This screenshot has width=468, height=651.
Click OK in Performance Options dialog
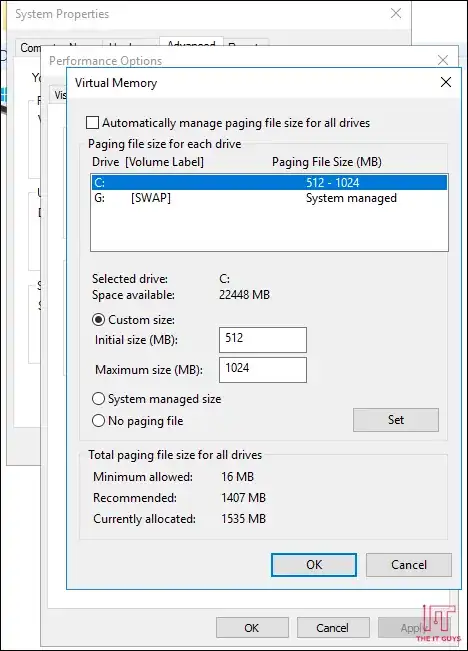252,628
